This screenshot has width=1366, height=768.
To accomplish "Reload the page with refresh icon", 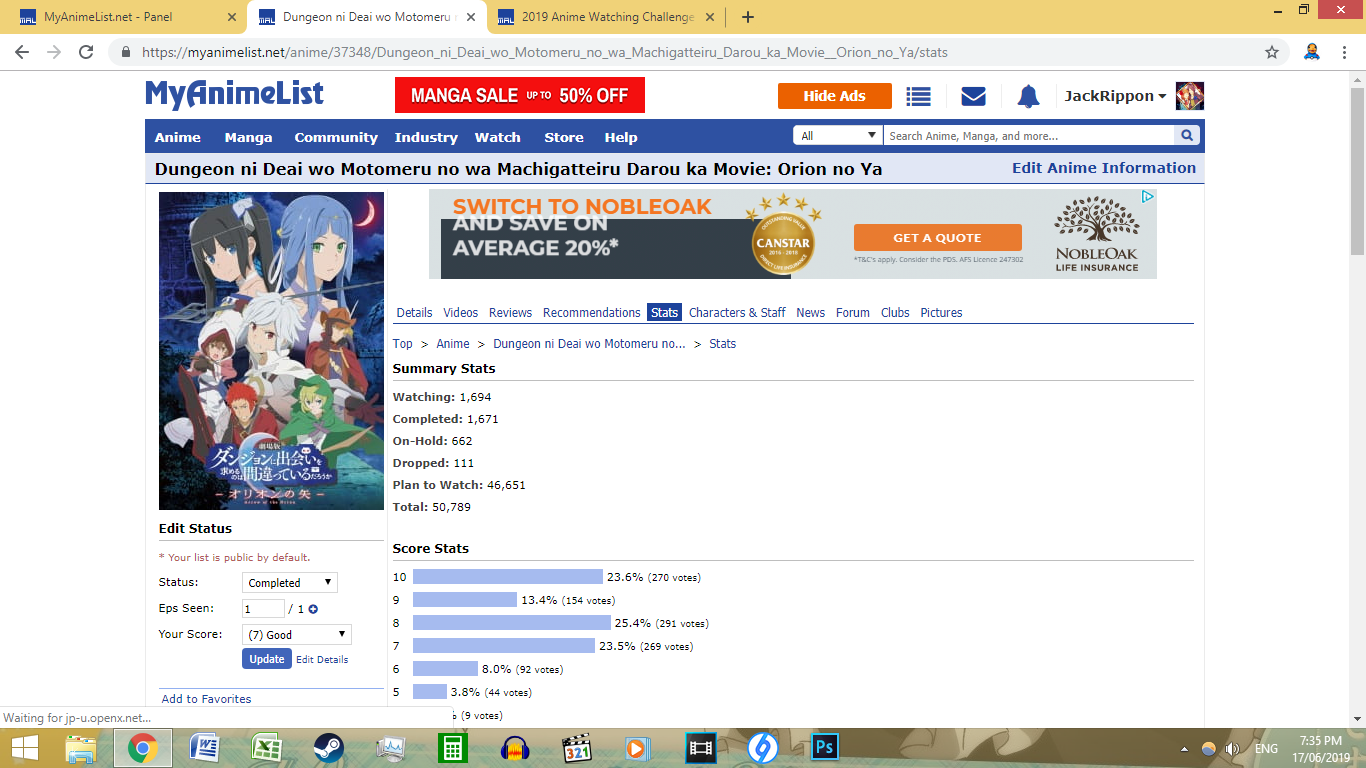I will pyautogui.click(x=86, y=52).
